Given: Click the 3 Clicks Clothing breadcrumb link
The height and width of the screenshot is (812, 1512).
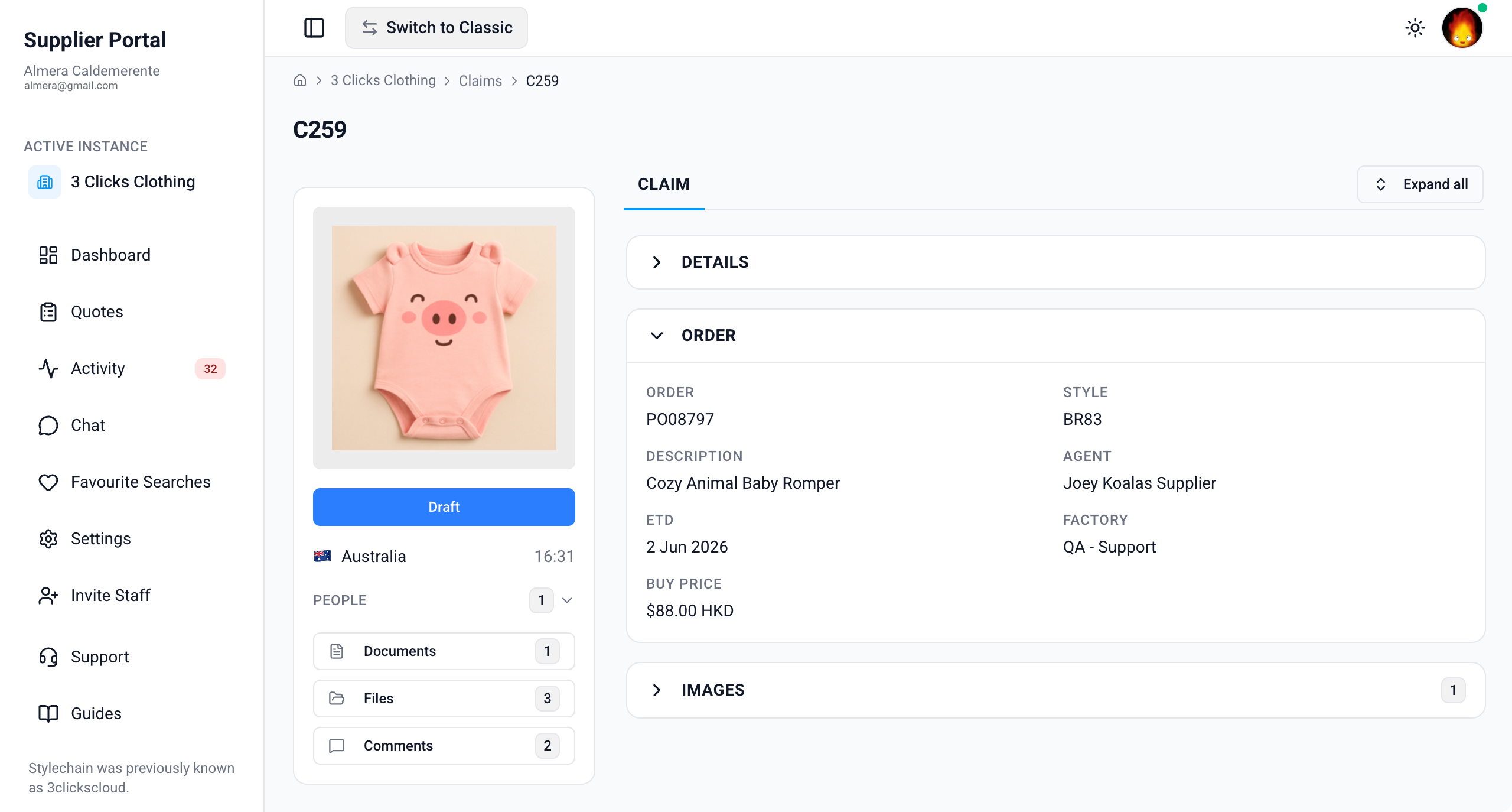Looking at the screenshot, I should pos(383,80).
